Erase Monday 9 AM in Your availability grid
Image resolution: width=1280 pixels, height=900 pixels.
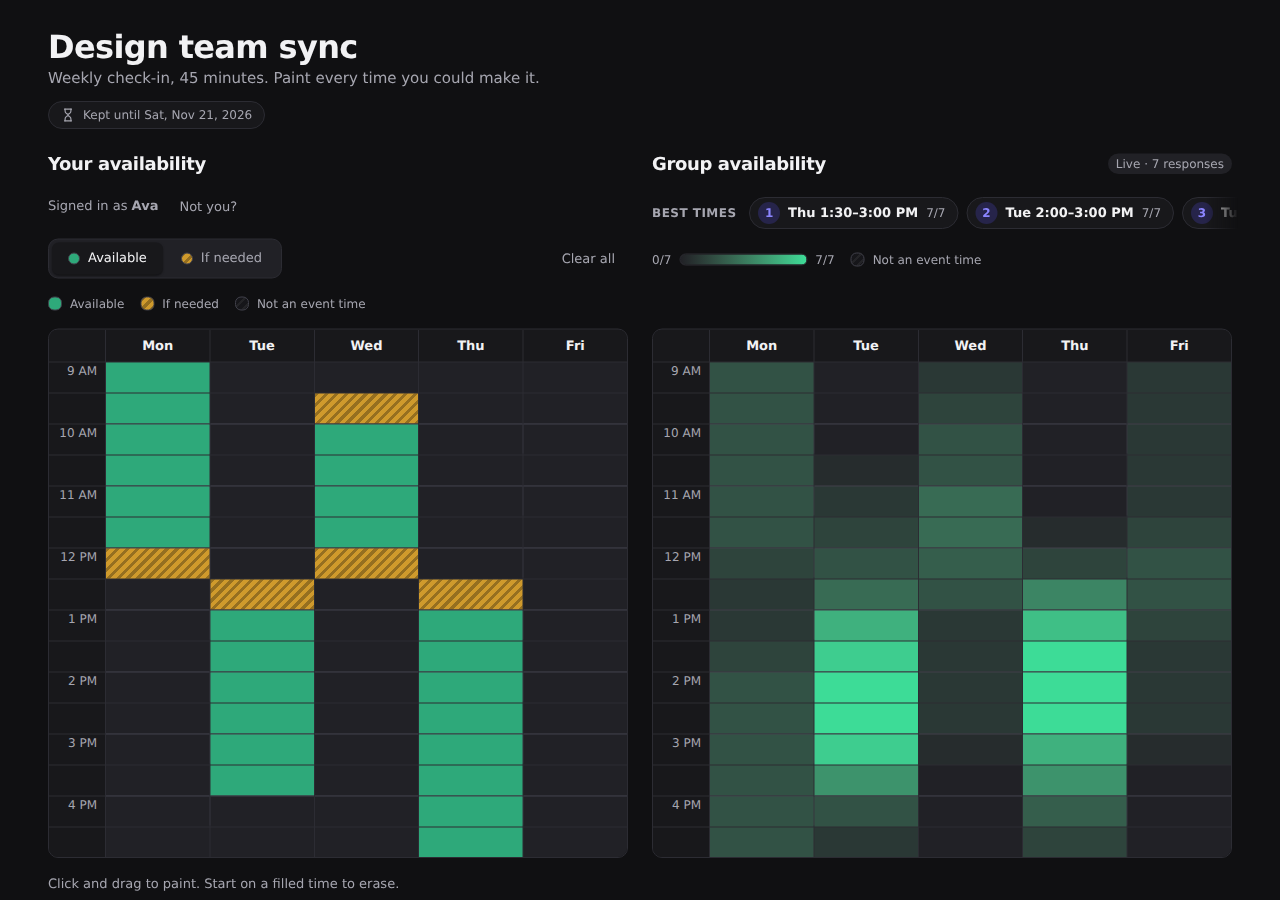[158, 377]
